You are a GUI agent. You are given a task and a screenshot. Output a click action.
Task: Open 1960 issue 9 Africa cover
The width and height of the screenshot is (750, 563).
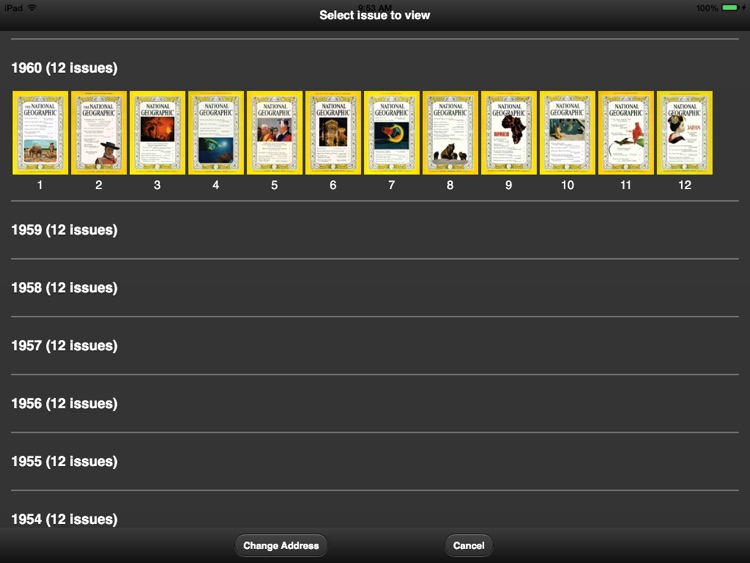509,132
